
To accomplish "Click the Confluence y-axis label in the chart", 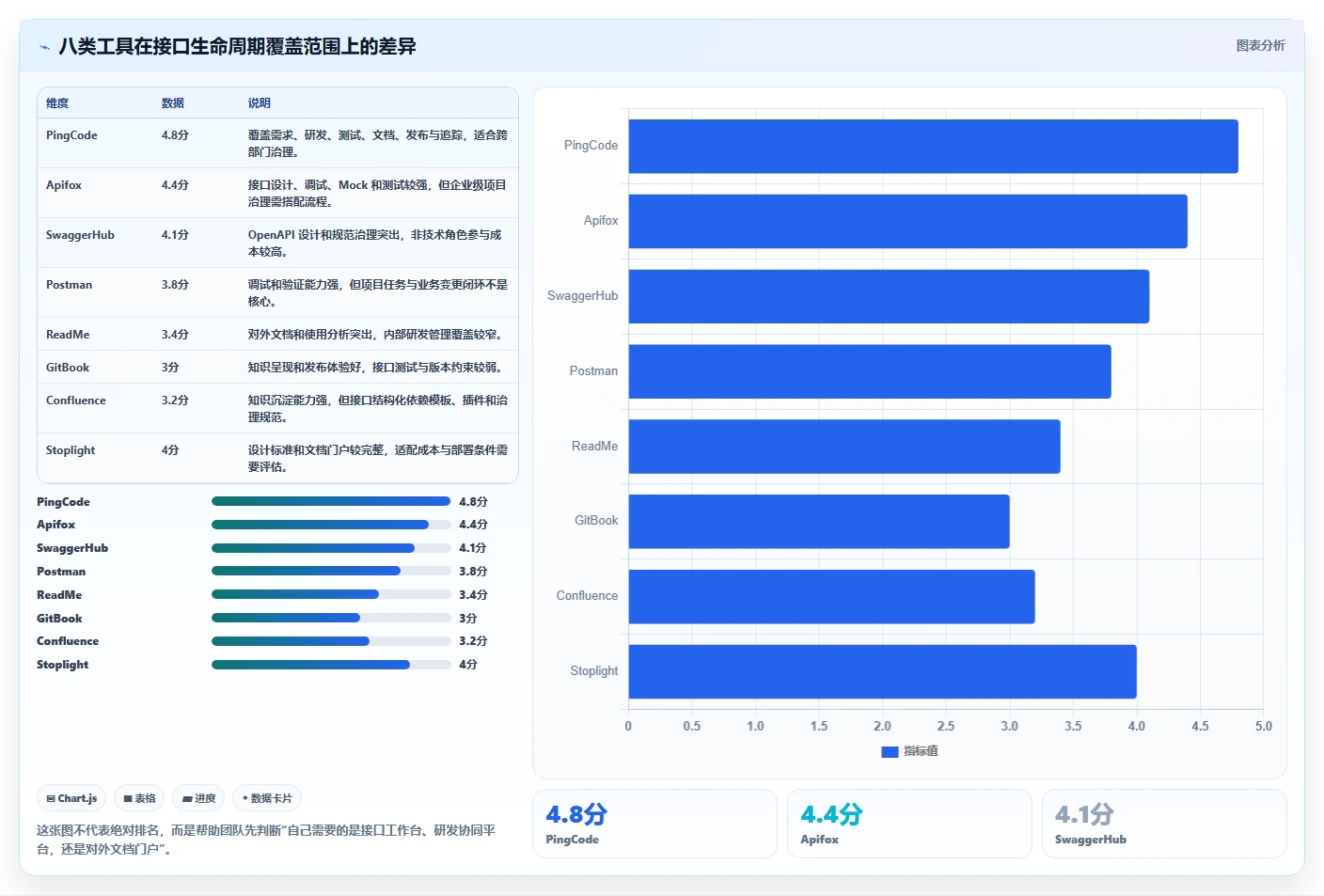I will (x=587, y=596).
